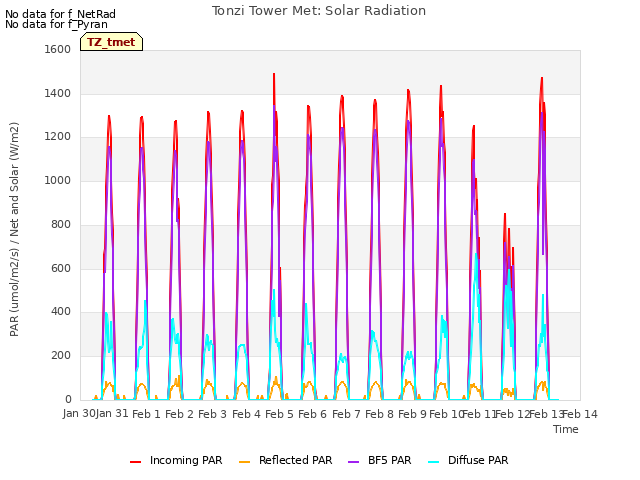Click the purple BF5 PAR legend swatch
The height and width of the screenshot is (480, 640).
click(353, 462)
